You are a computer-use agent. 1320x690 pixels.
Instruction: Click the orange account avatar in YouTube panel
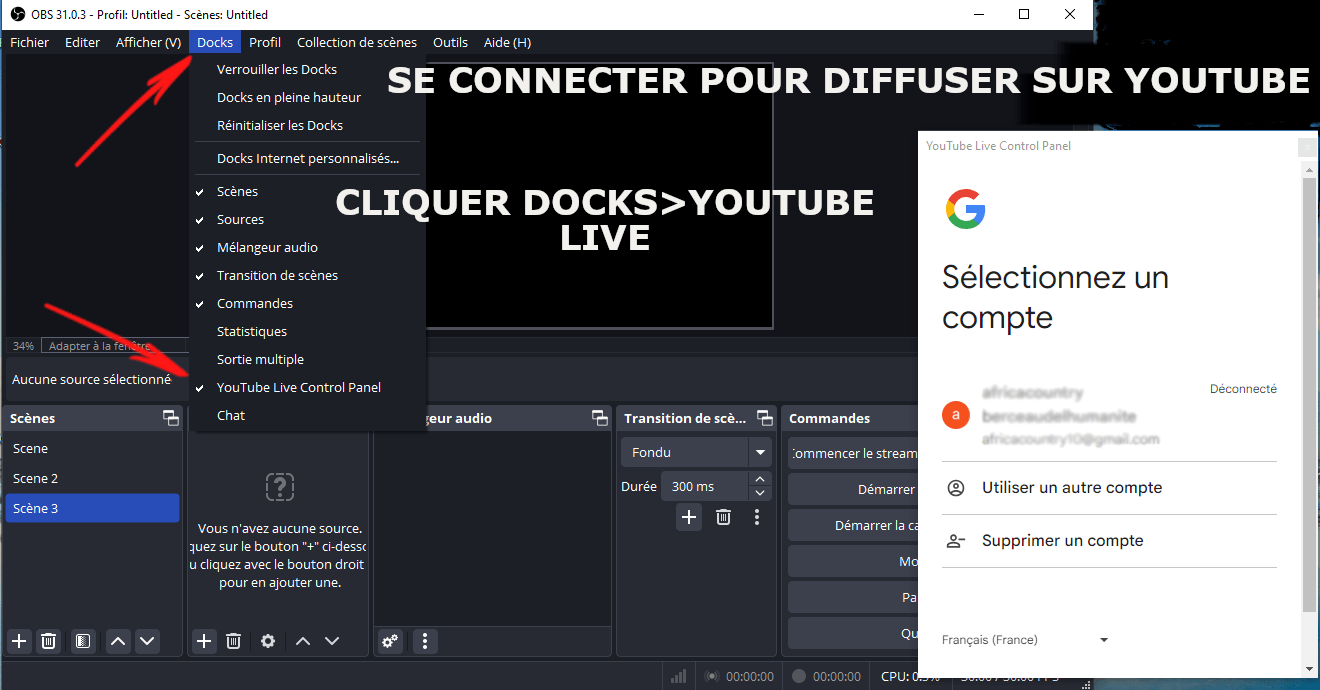957,414
